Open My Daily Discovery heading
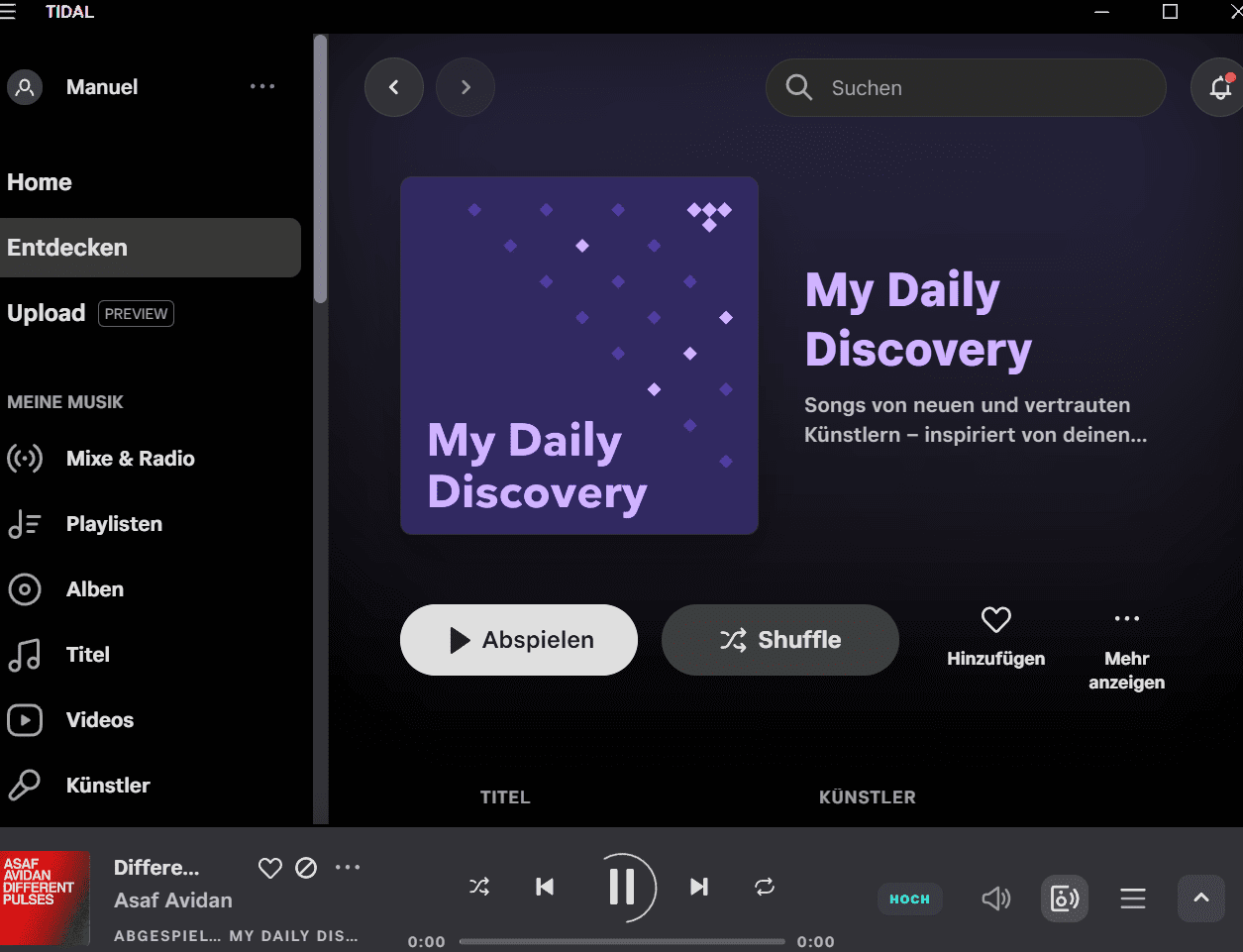This screenshot has width=1243, height=952. pyautogui.click(x=918, y=320)
